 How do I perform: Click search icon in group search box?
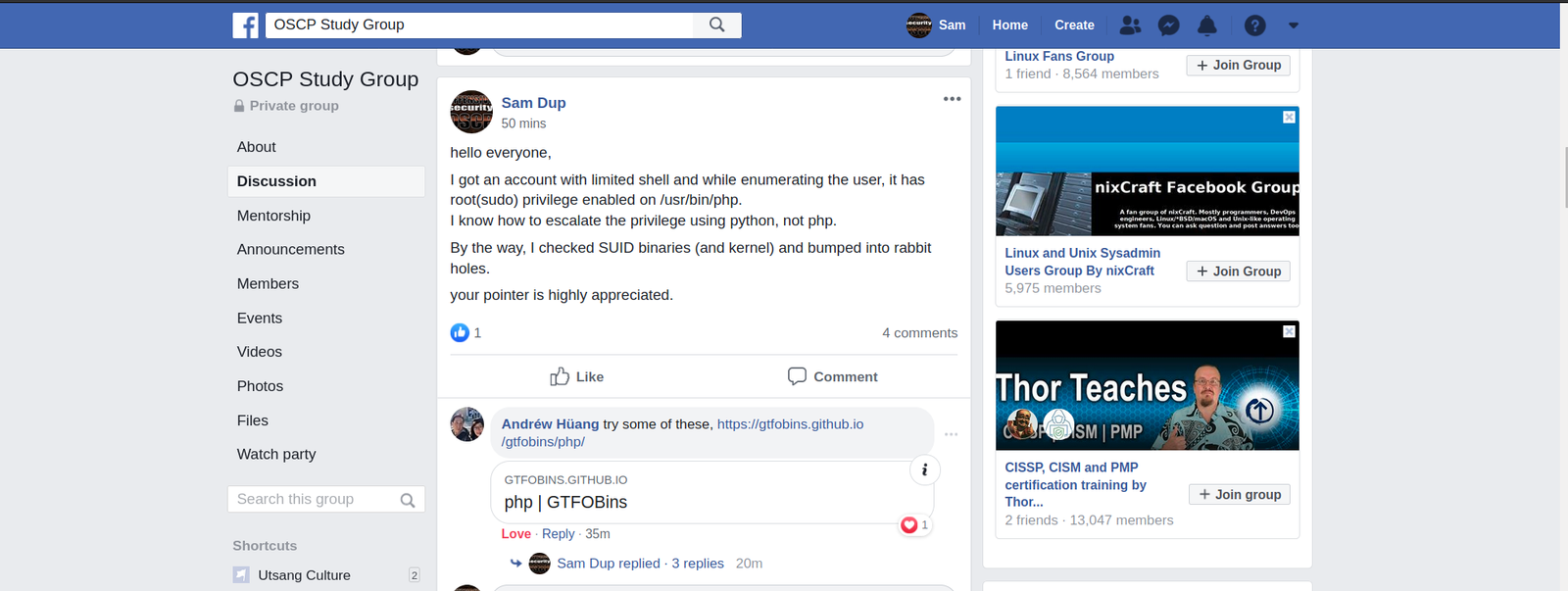tap(408, 500)
